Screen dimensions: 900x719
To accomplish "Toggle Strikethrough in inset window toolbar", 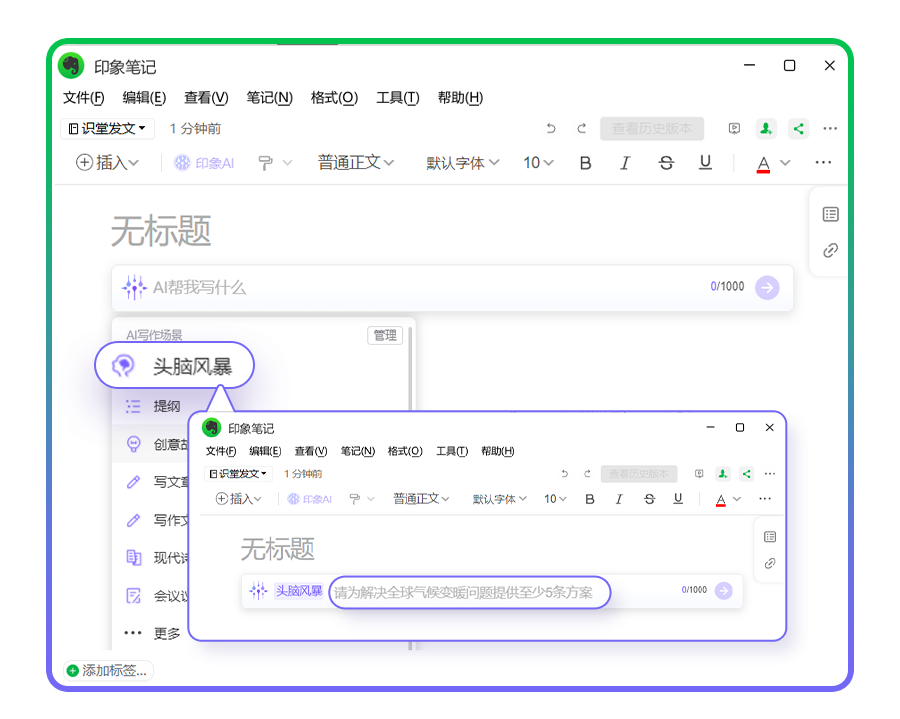I will (x=649, y=499).
